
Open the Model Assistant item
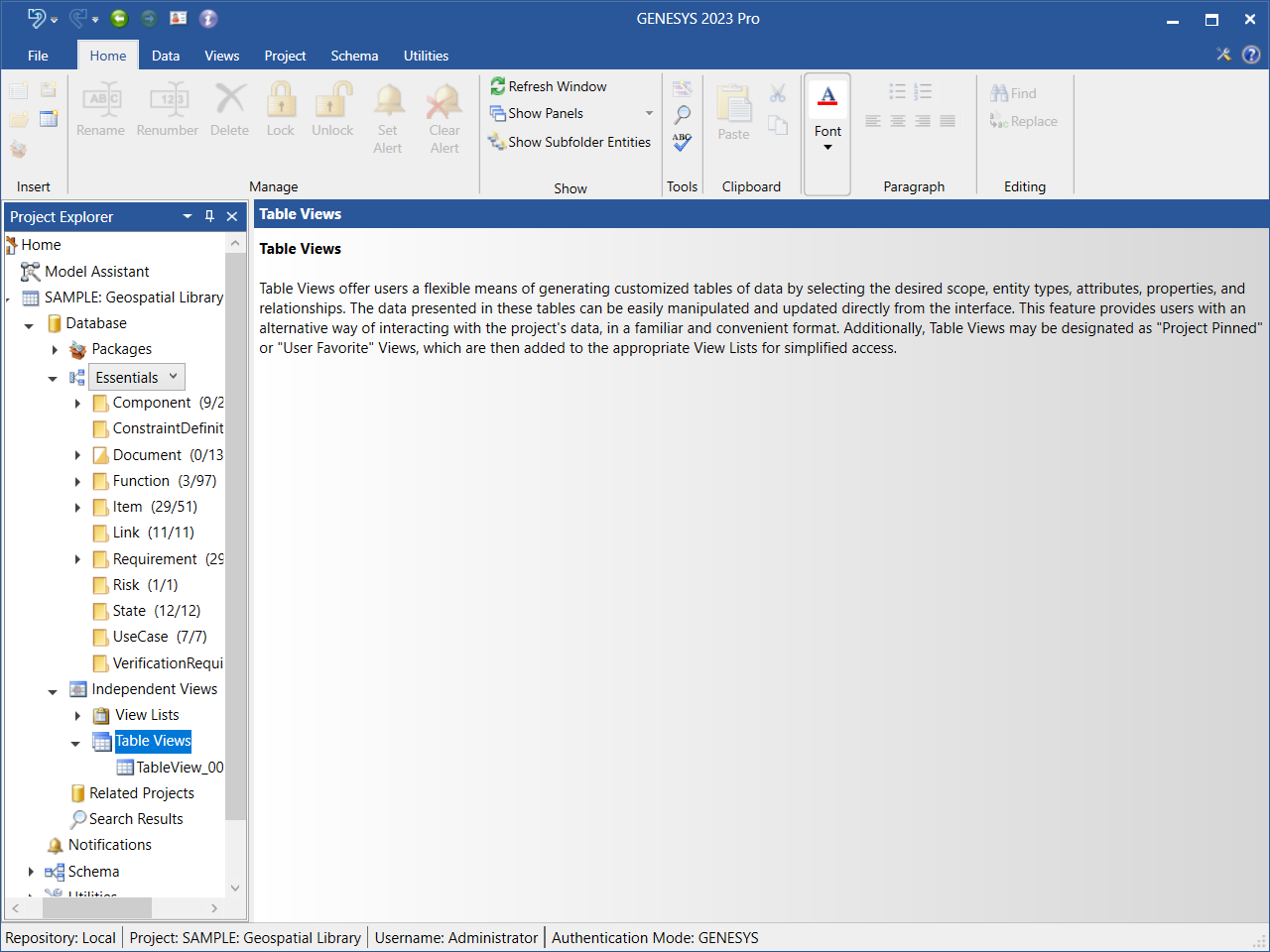tap(96, 272)
